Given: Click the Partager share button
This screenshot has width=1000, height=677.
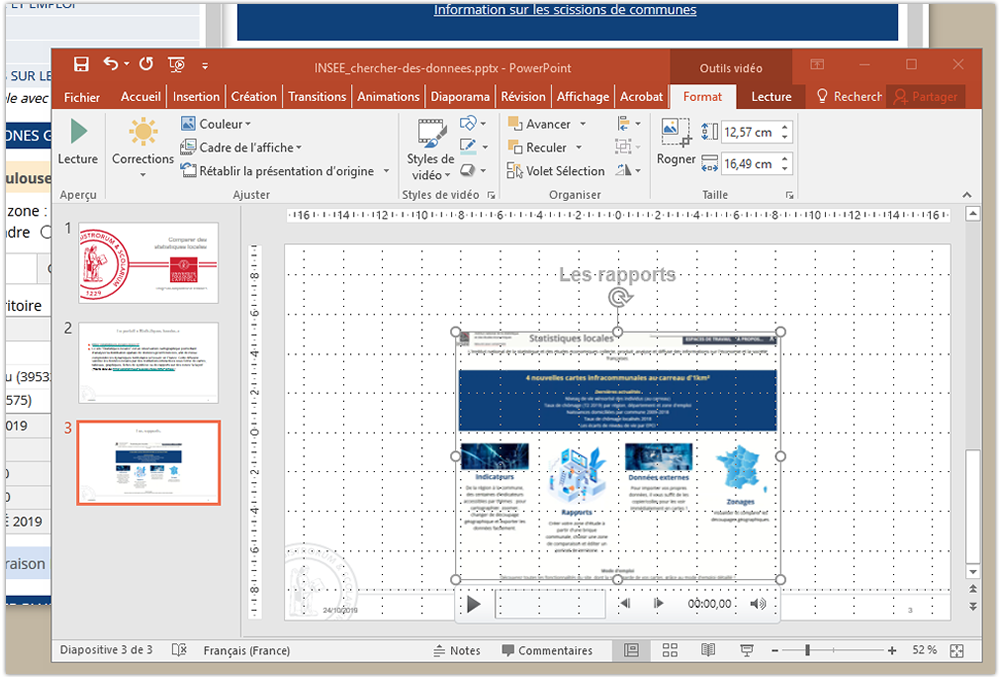Looking at the screenshot, I should click(926, 97).
